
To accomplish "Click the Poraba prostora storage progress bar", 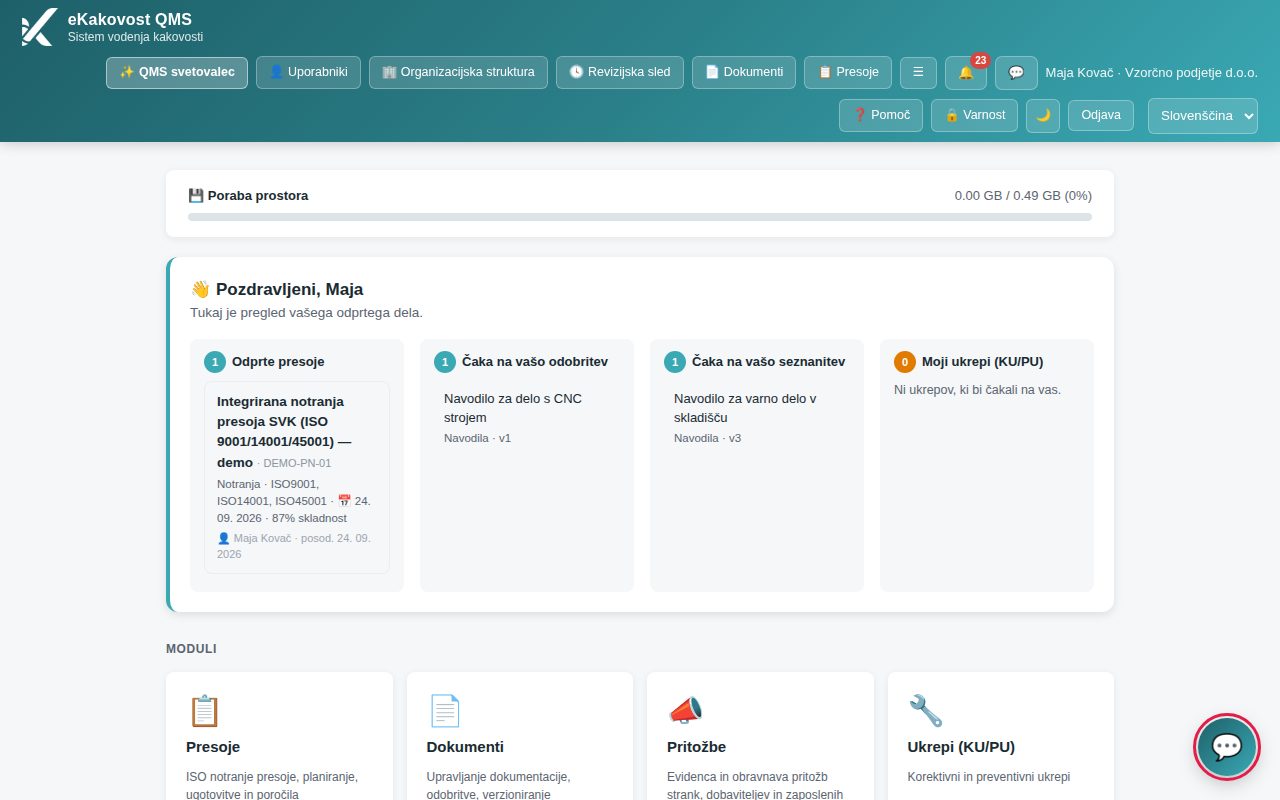I will tap(640, 217).
